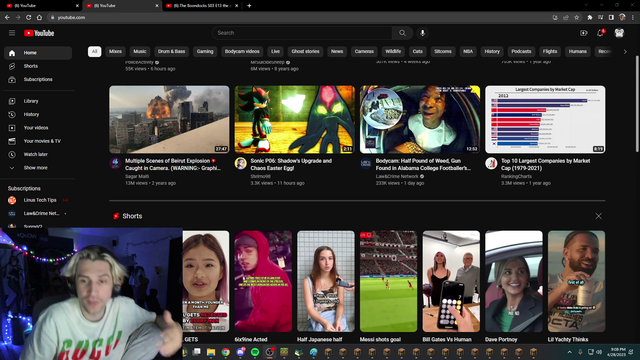Viewport: 640px width, 360px height.
Task: Open the Dave Portnoy short
Action: coord(513,281)
